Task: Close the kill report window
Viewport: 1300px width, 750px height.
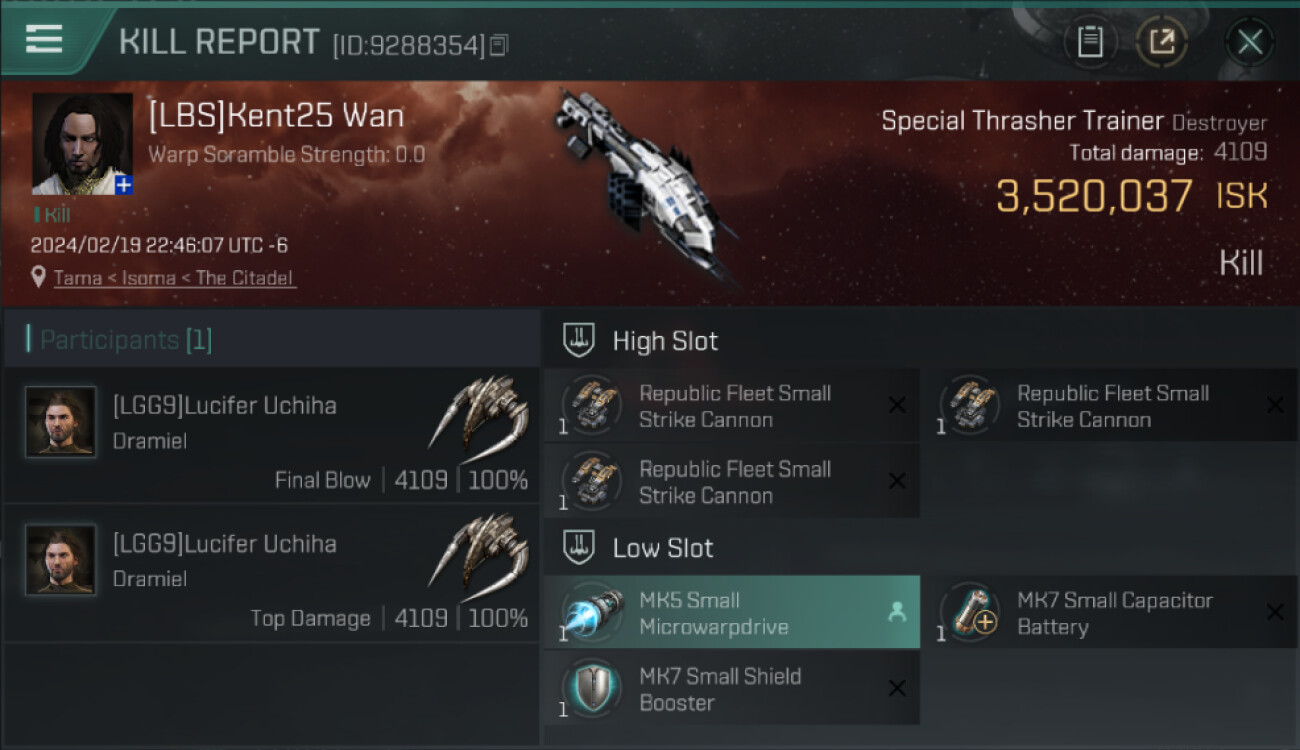Action: [x=1249, y=42]
